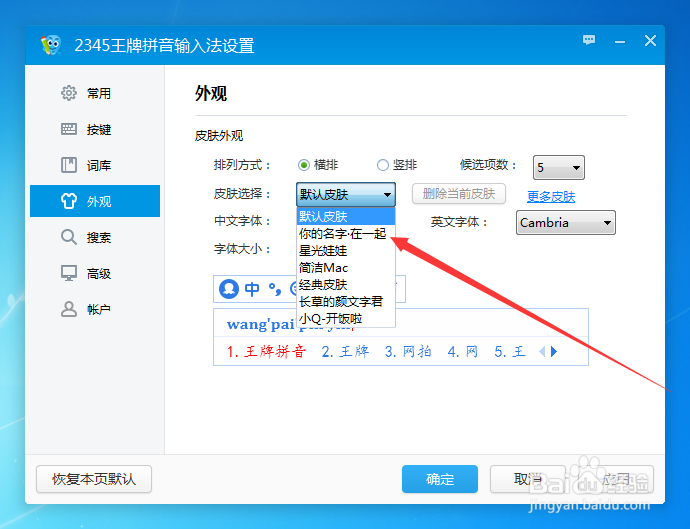Choose 长草的颜文字君 skin from list
Viewport: 690px width, 529px height.
[x=346, y=301]
